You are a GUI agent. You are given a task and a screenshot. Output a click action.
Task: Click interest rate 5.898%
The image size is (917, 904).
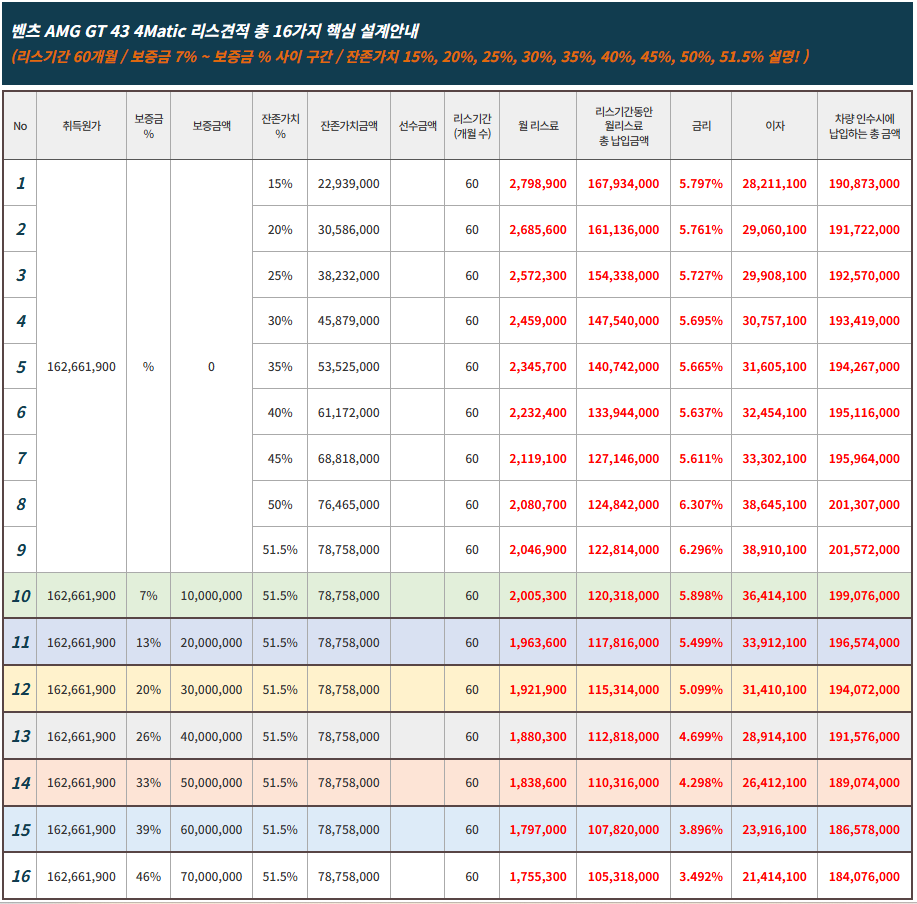(701, 596)
